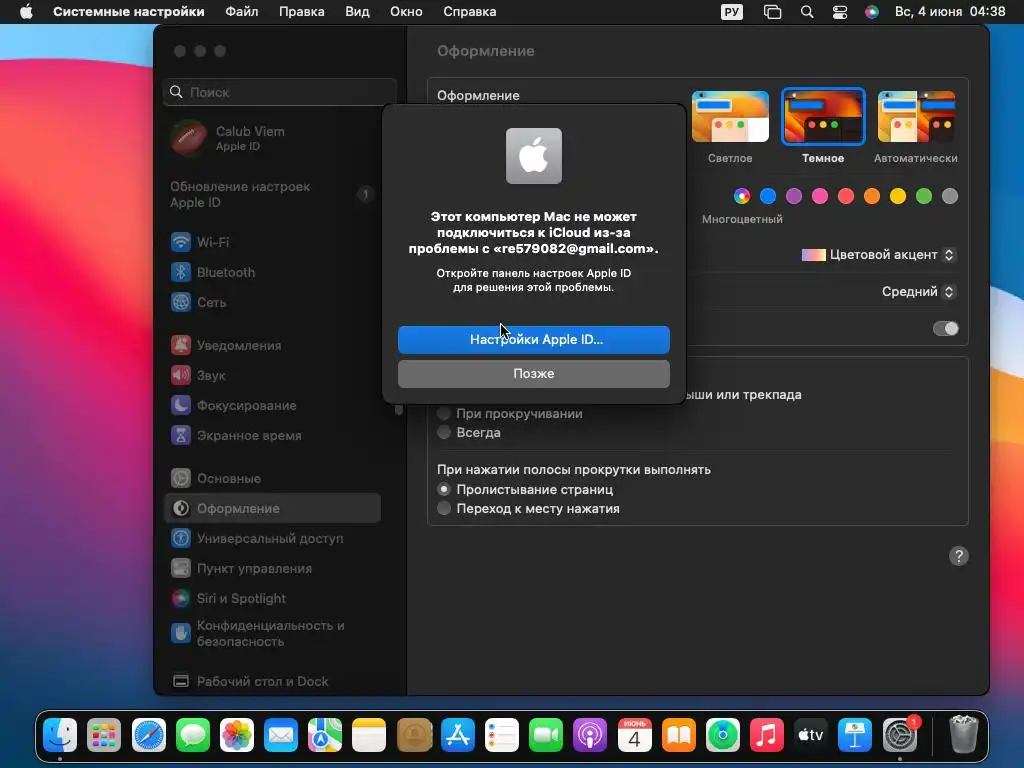Open Обновление настроек Apple ID item
The image size is (1024, 768).
click(x=272, y=195)
